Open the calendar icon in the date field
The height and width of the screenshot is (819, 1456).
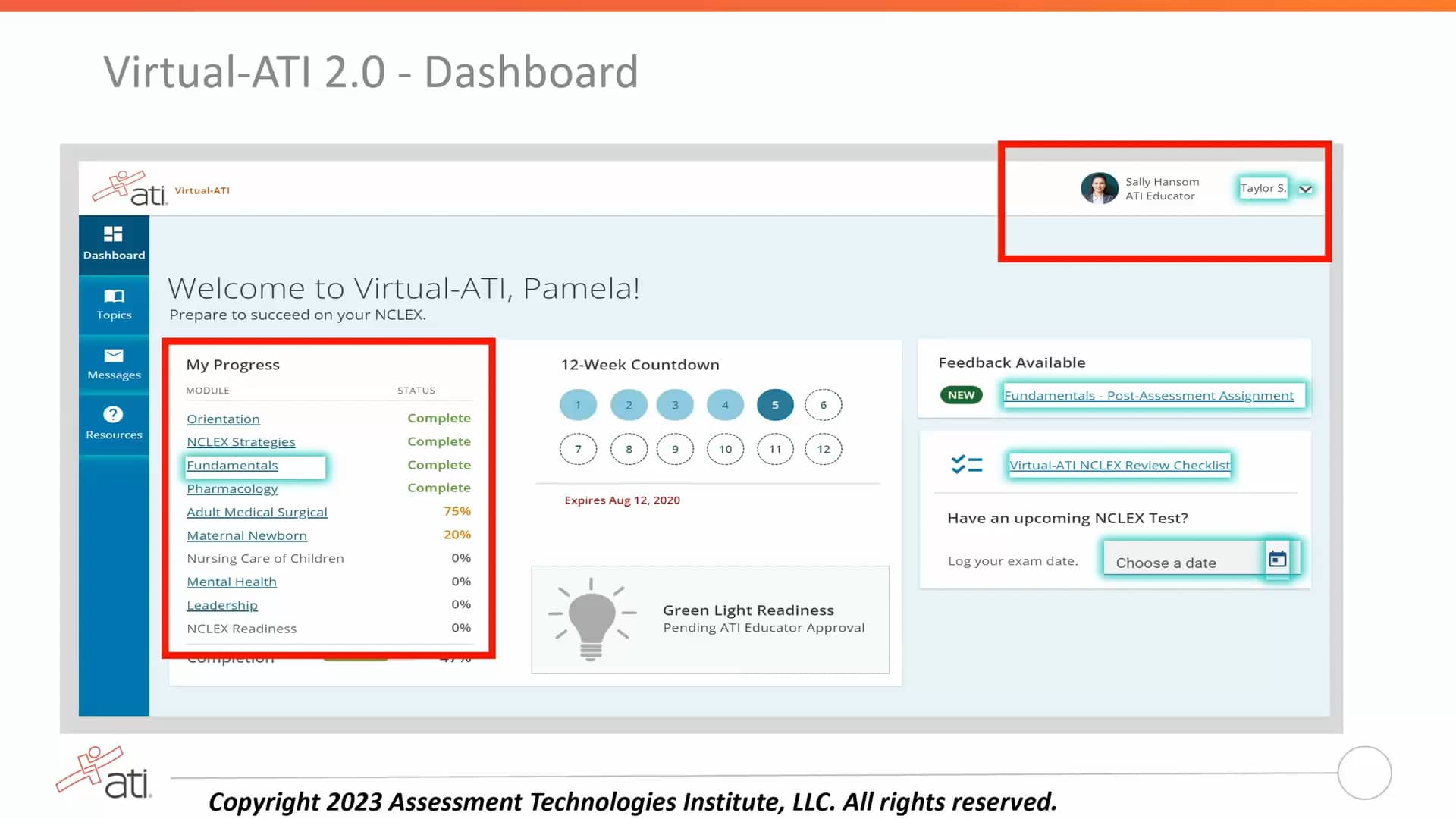tap(1279, 558)
